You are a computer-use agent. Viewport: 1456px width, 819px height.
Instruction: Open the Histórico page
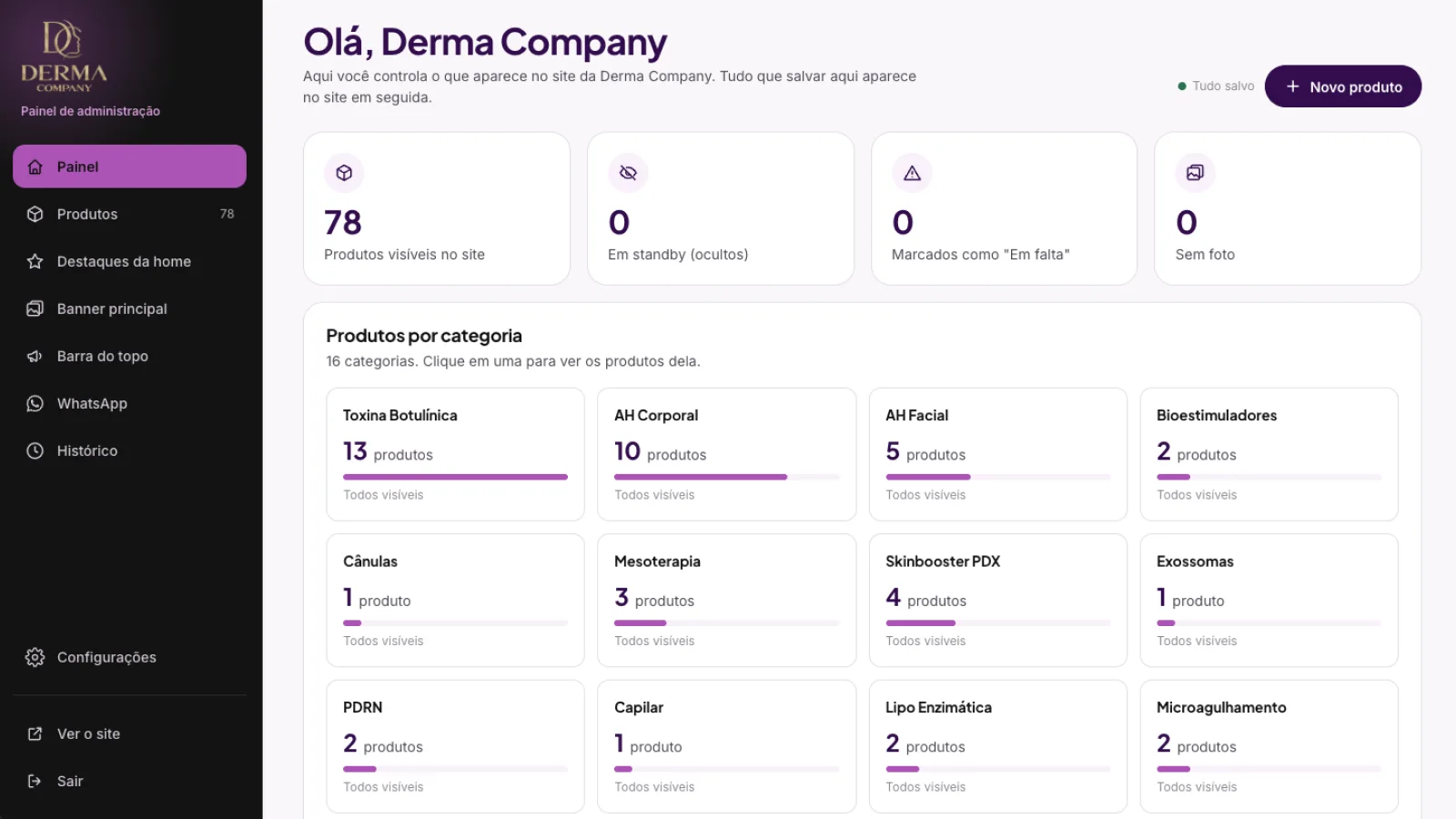(129, 450)
